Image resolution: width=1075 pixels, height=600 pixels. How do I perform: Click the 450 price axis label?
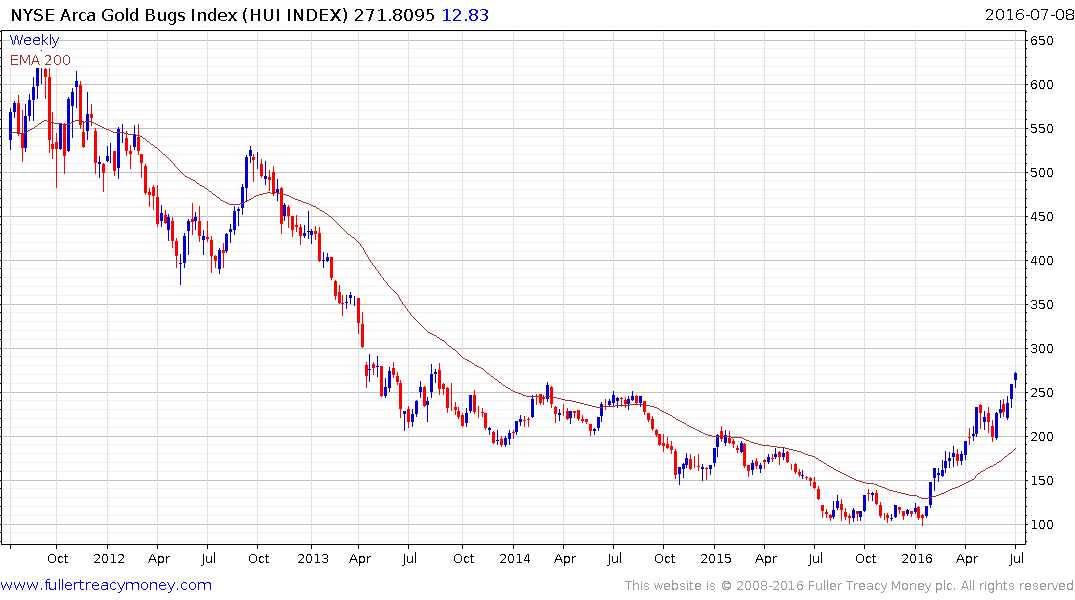coord(1041,217)
